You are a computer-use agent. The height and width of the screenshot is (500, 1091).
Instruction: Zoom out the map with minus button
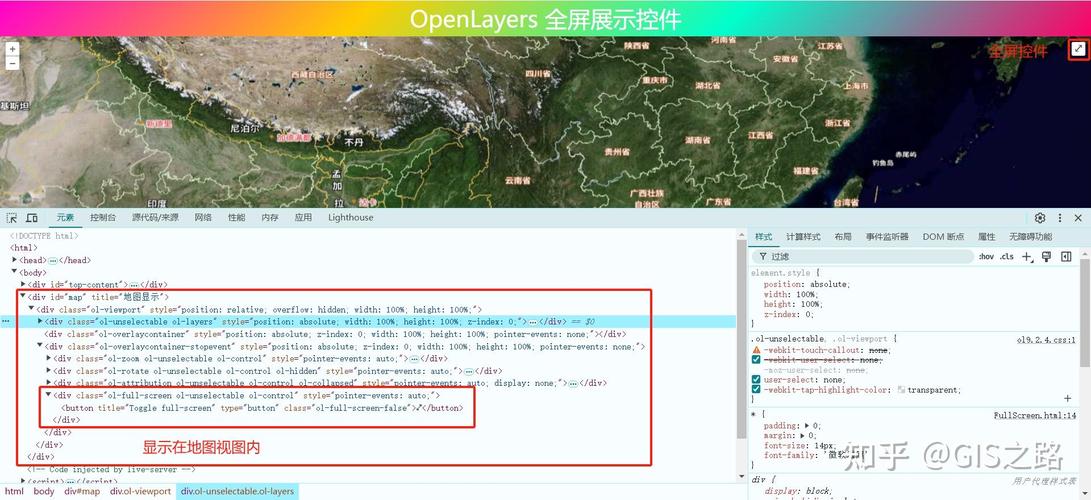[12, 63]
